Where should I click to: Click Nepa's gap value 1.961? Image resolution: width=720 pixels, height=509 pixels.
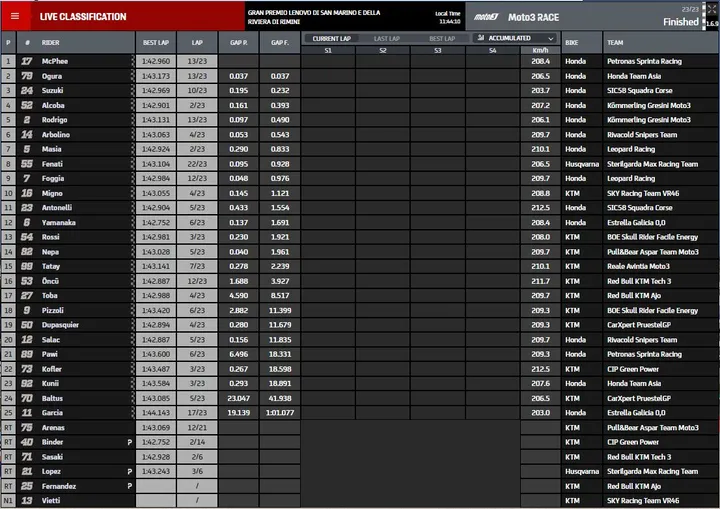tap(280, 252)
